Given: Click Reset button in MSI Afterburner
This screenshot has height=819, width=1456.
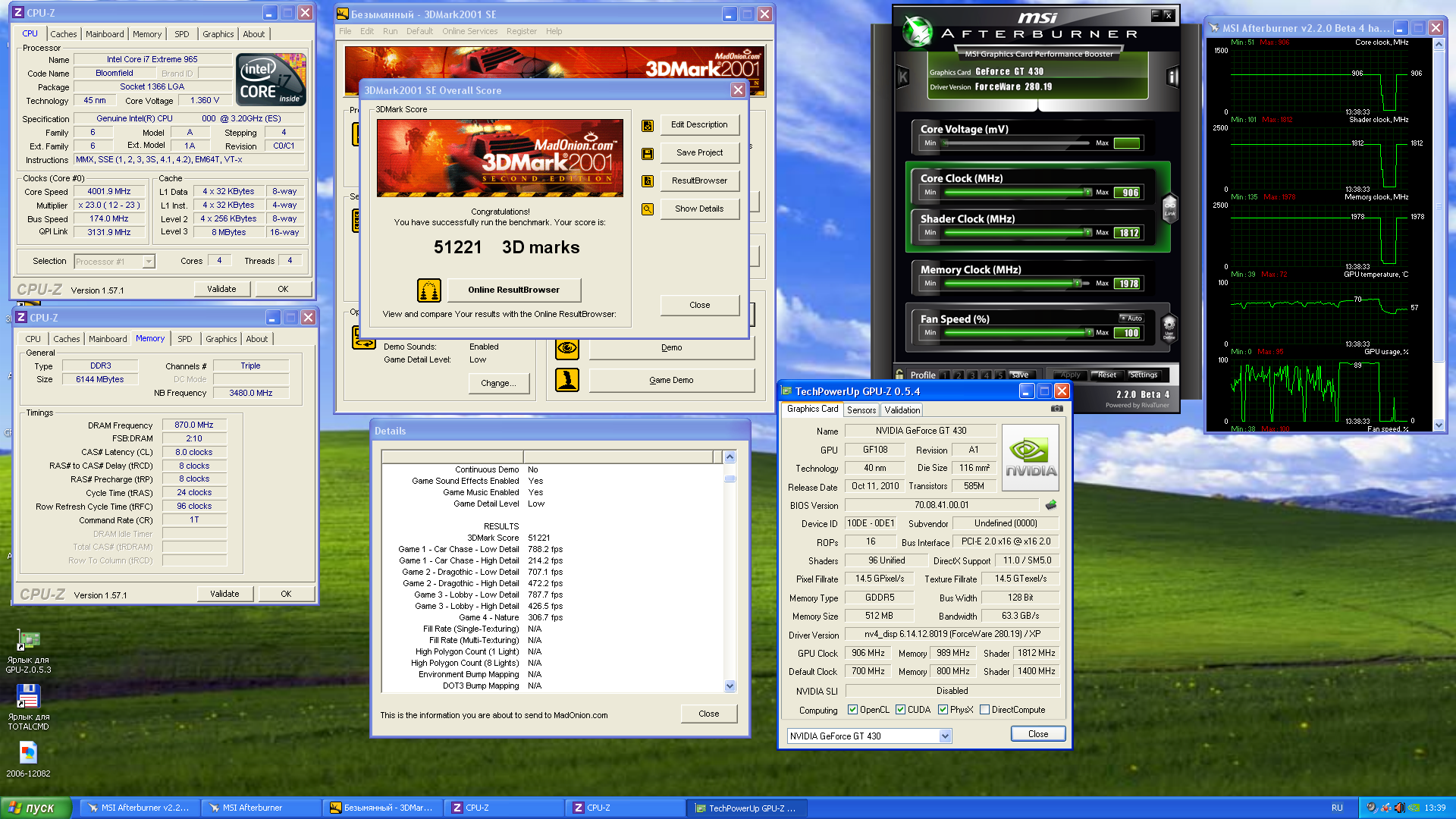Looking at the screenshot, I should [x=1107, y=375].
